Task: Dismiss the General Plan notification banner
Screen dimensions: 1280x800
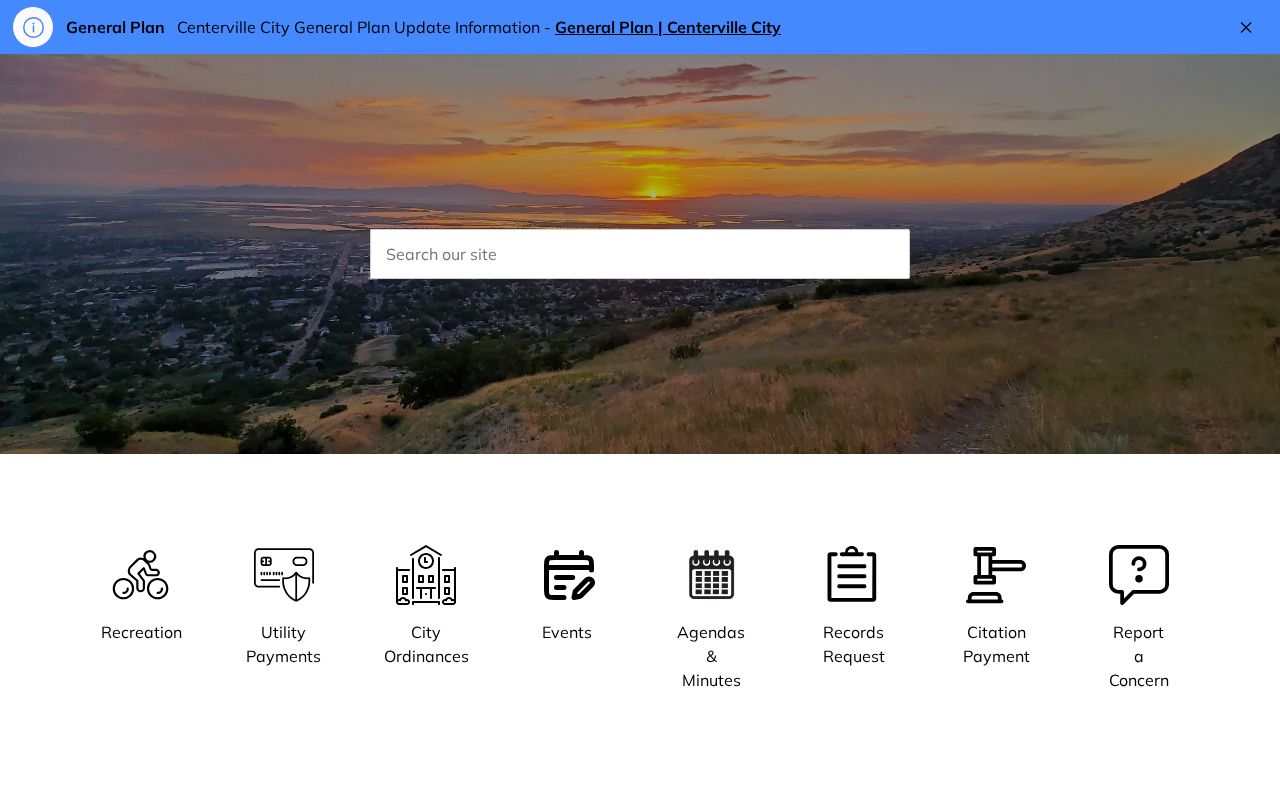Action: (x=1246, y=28)
